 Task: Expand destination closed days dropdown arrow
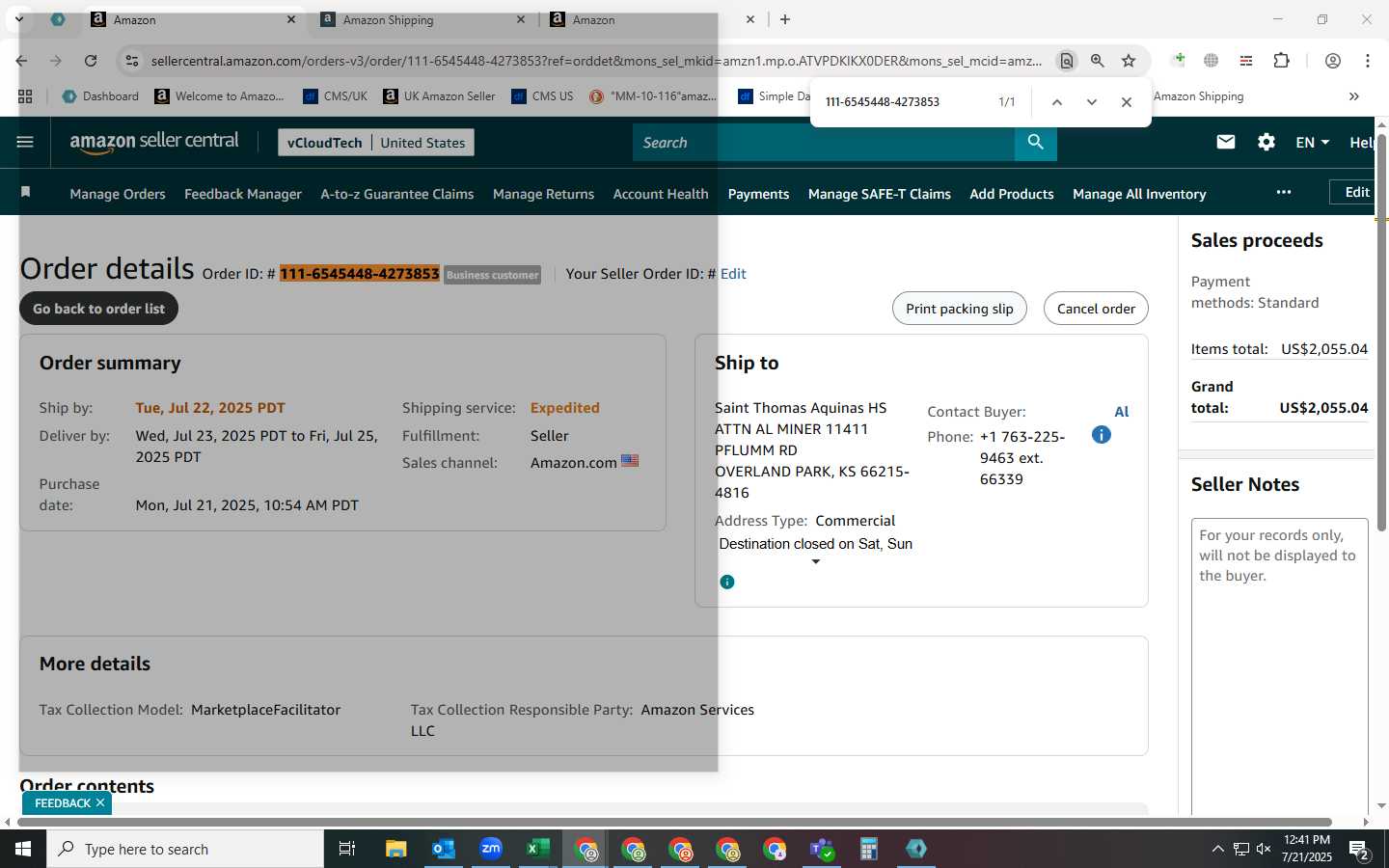coord(816,561)
